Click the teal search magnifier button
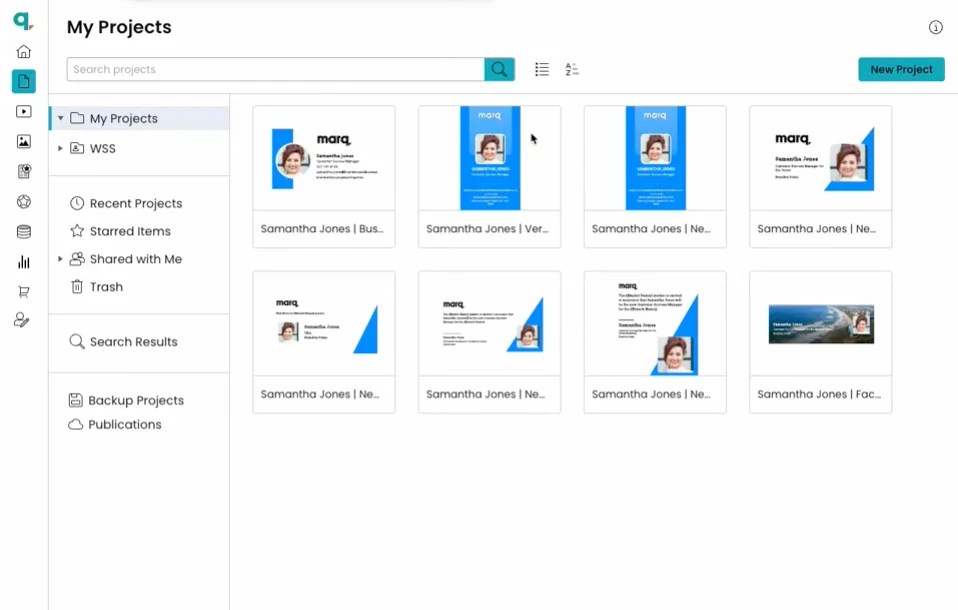Viewport: 958px width, 610px height. click(x=499, y=69)
